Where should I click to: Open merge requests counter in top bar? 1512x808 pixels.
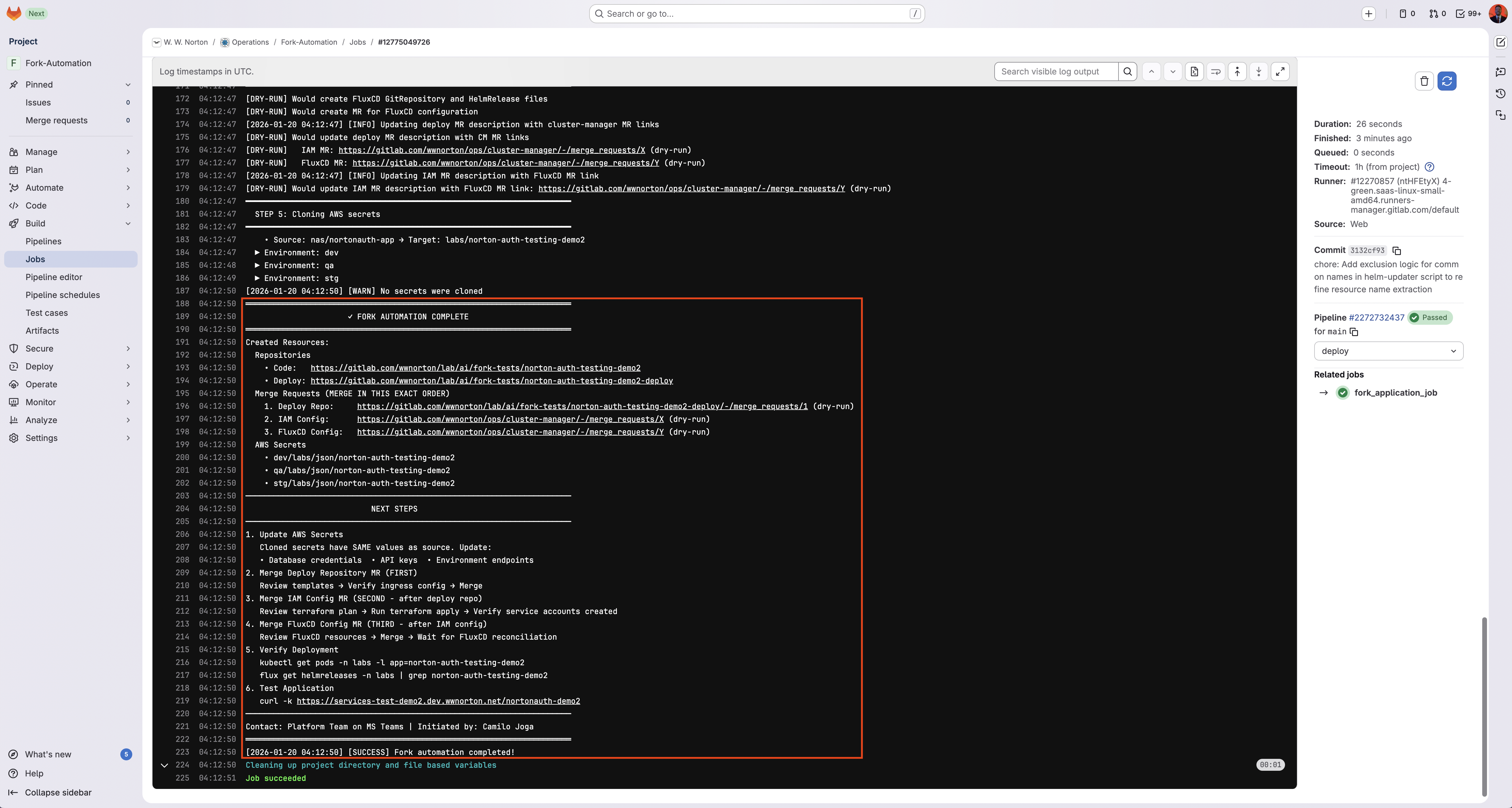tap(1438, 13)
